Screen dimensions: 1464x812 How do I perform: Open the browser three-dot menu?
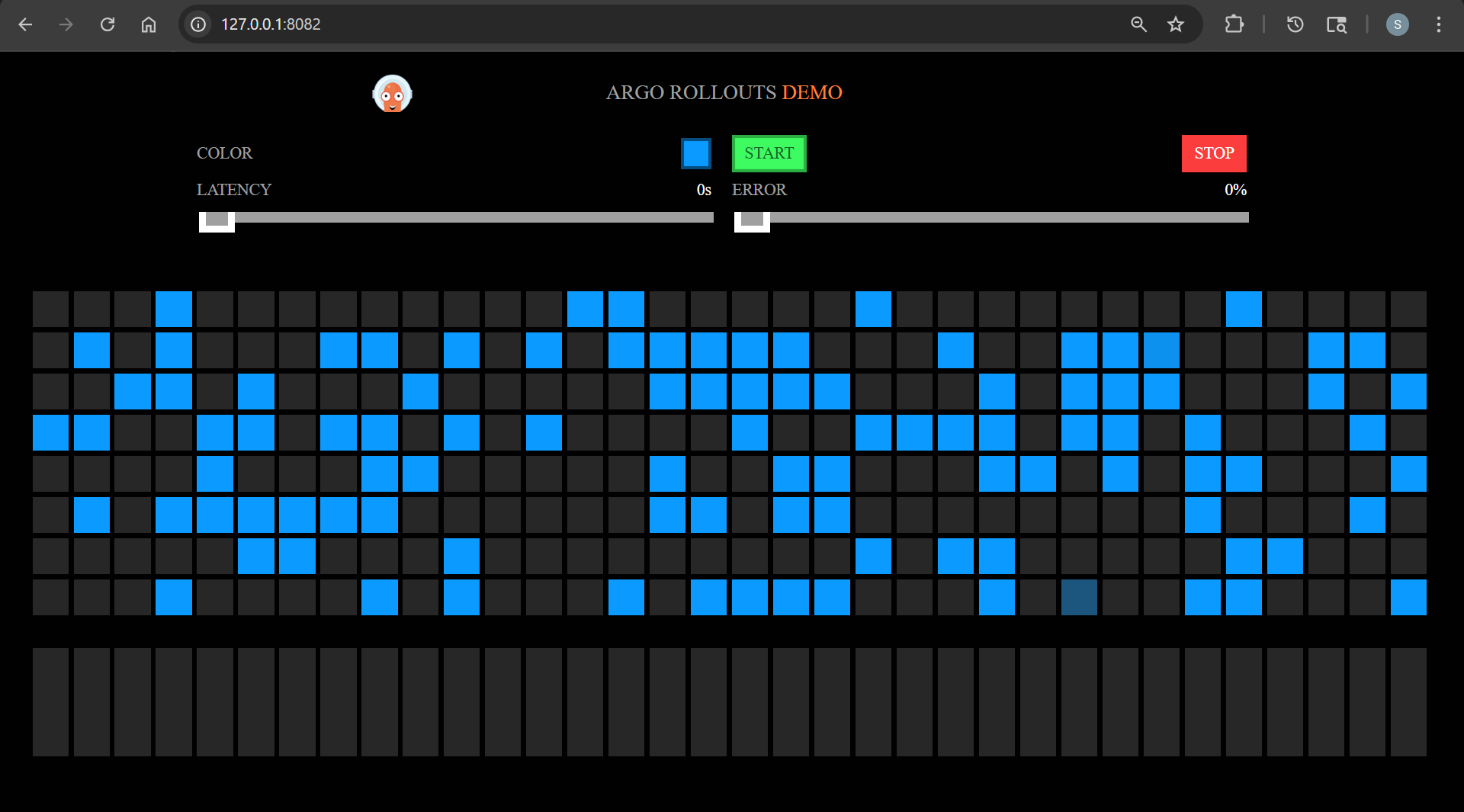point(1439,24)
